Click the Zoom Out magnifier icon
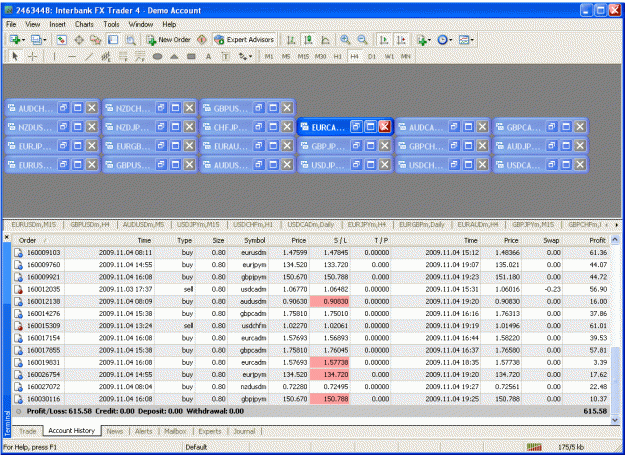 tap(362, 40)
